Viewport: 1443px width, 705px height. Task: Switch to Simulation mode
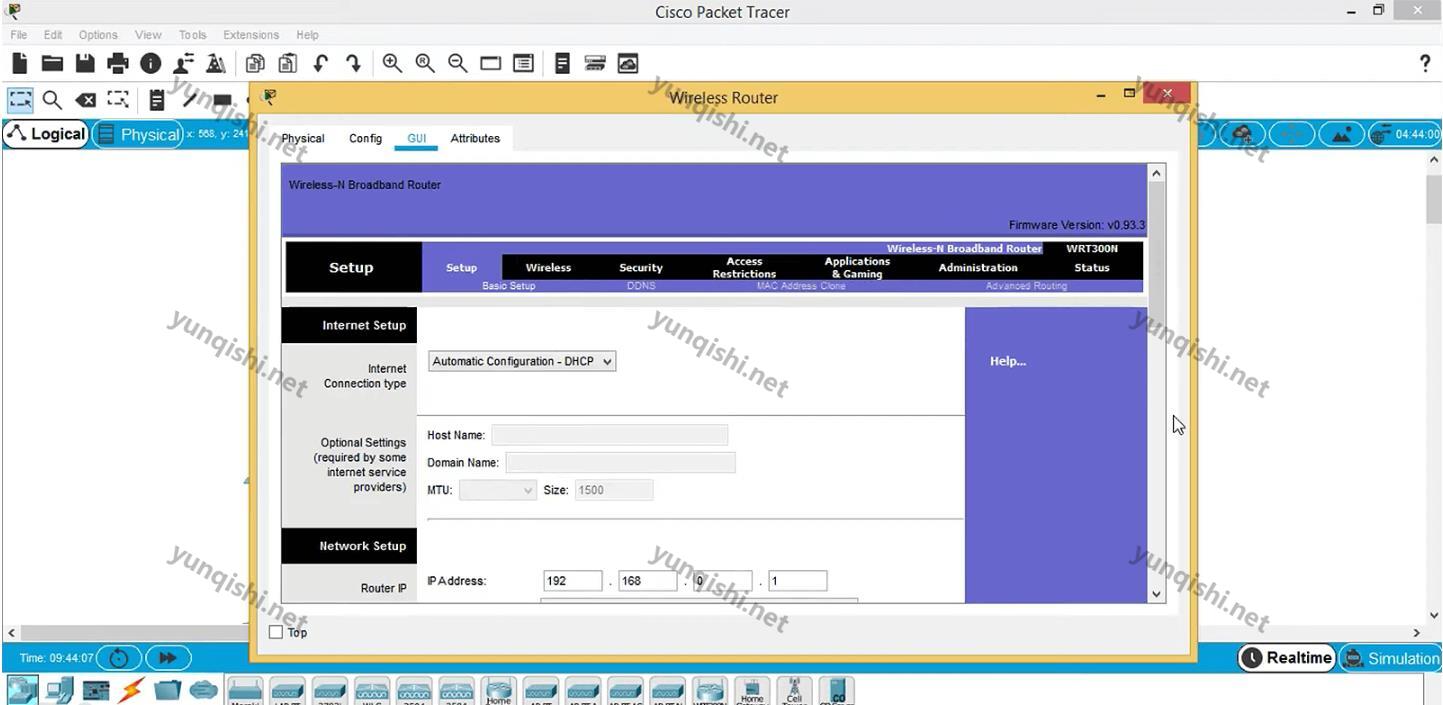click(1391, 658)
